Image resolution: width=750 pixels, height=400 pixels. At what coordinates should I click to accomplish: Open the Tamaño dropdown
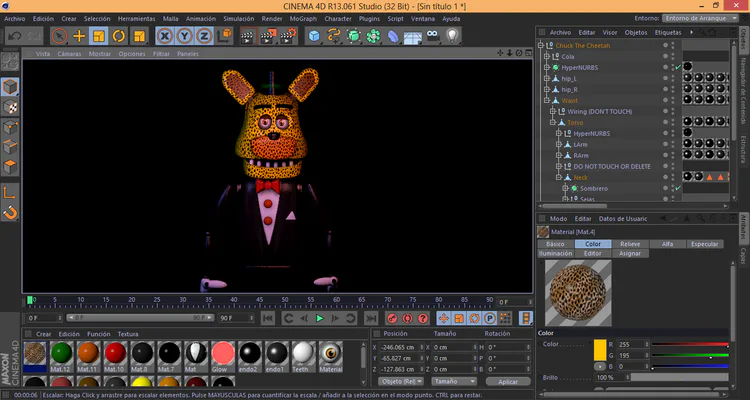click(x=454, y=381)
